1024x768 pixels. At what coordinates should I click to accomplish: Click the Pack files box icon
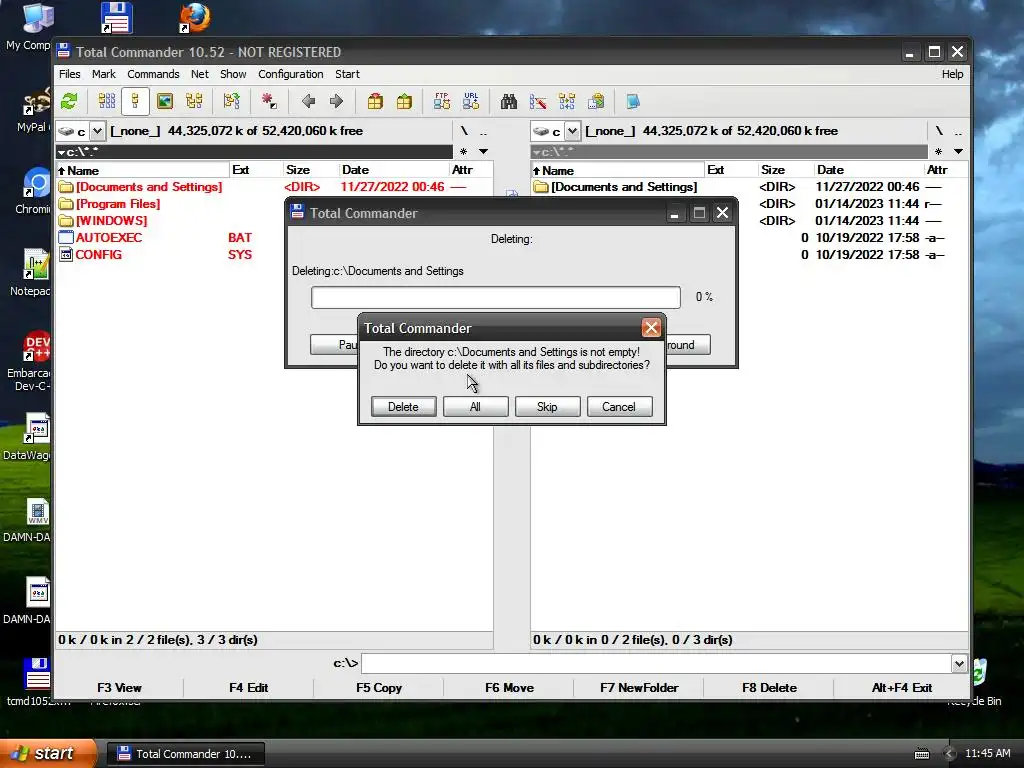click(375, 101)
